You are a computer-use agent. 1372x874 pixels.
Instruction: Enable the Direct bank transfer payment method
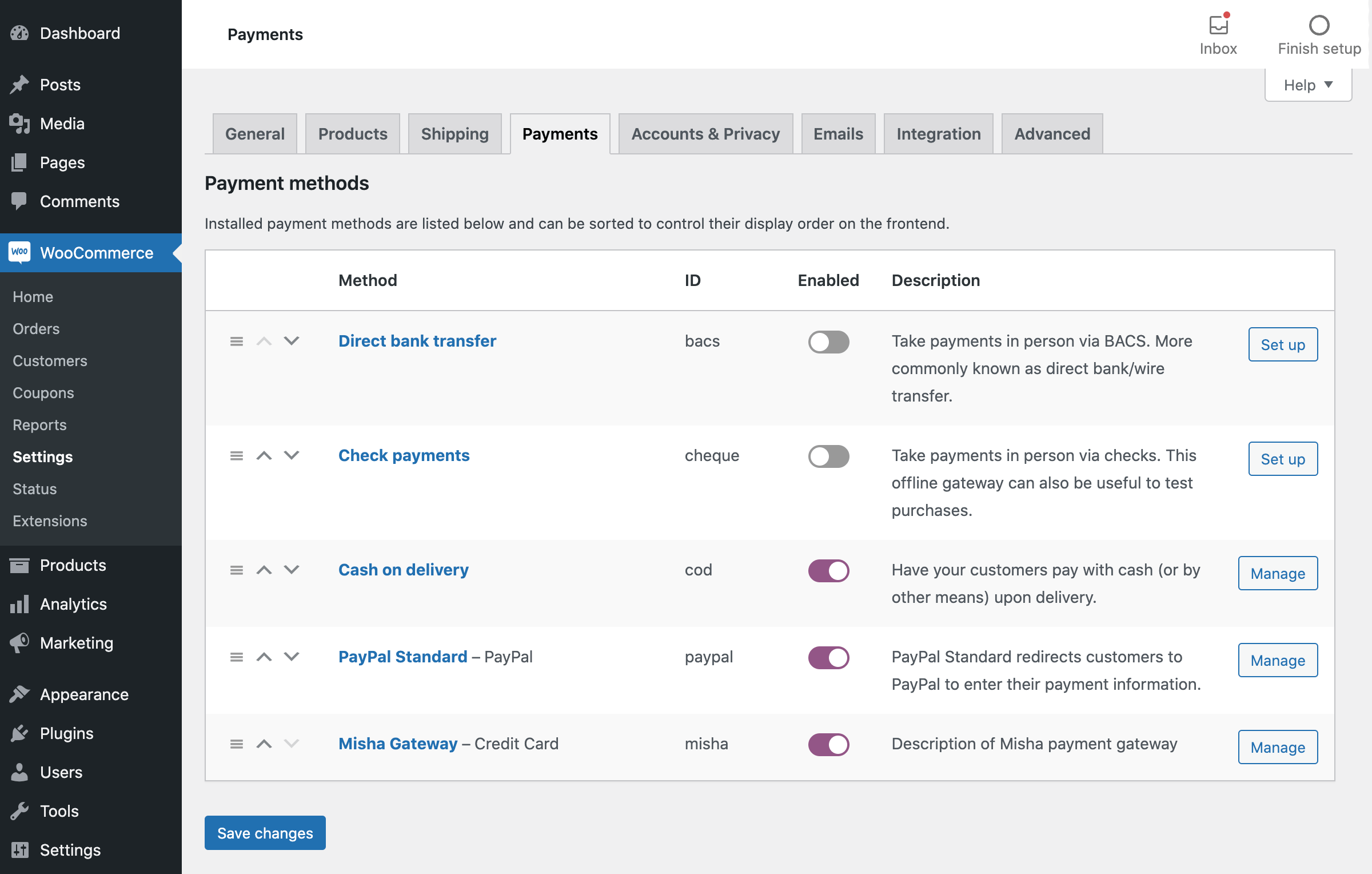(x=828, y=341)
